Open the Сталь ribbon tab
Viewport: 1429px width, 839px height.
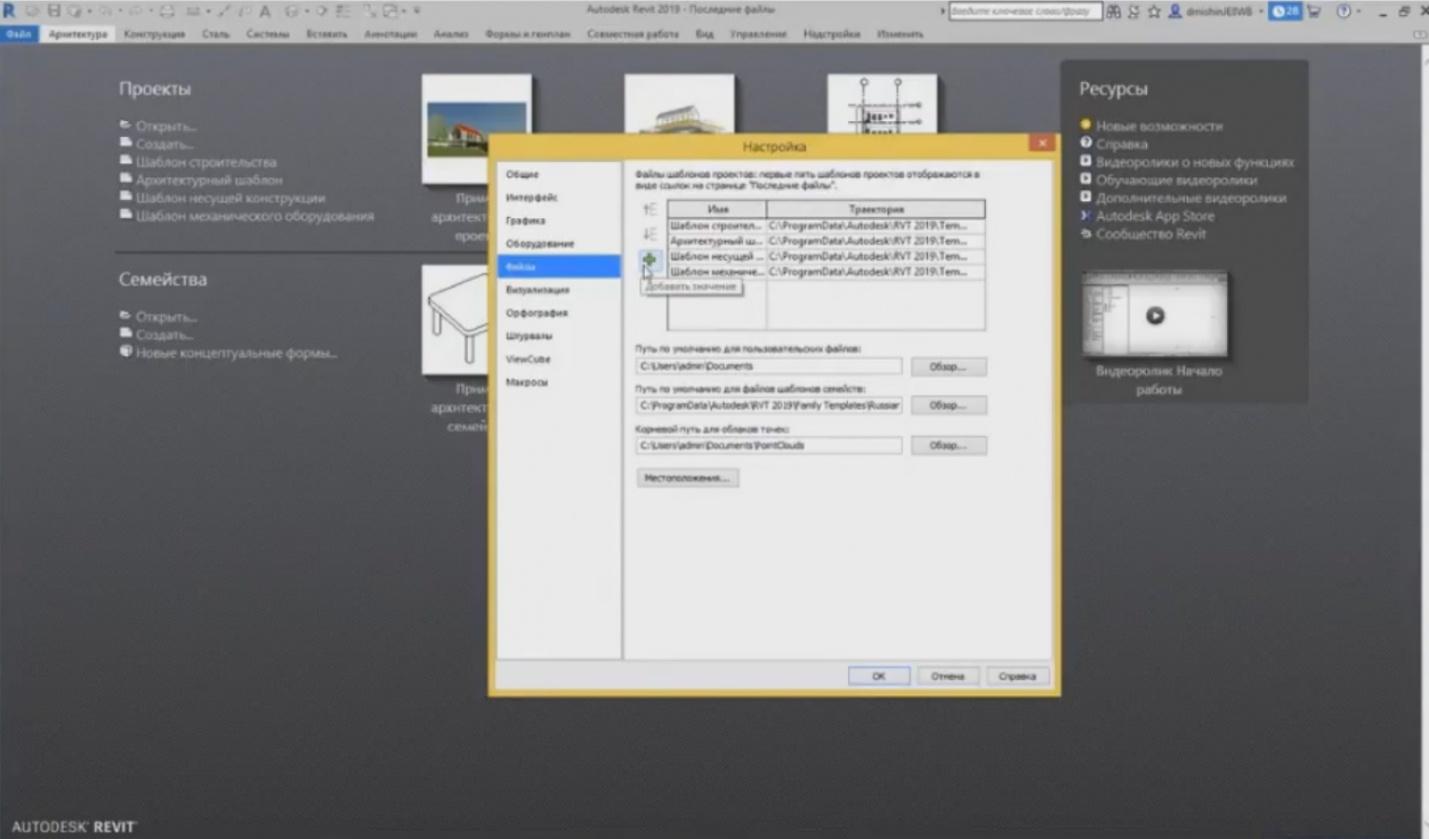pos(215,34)
